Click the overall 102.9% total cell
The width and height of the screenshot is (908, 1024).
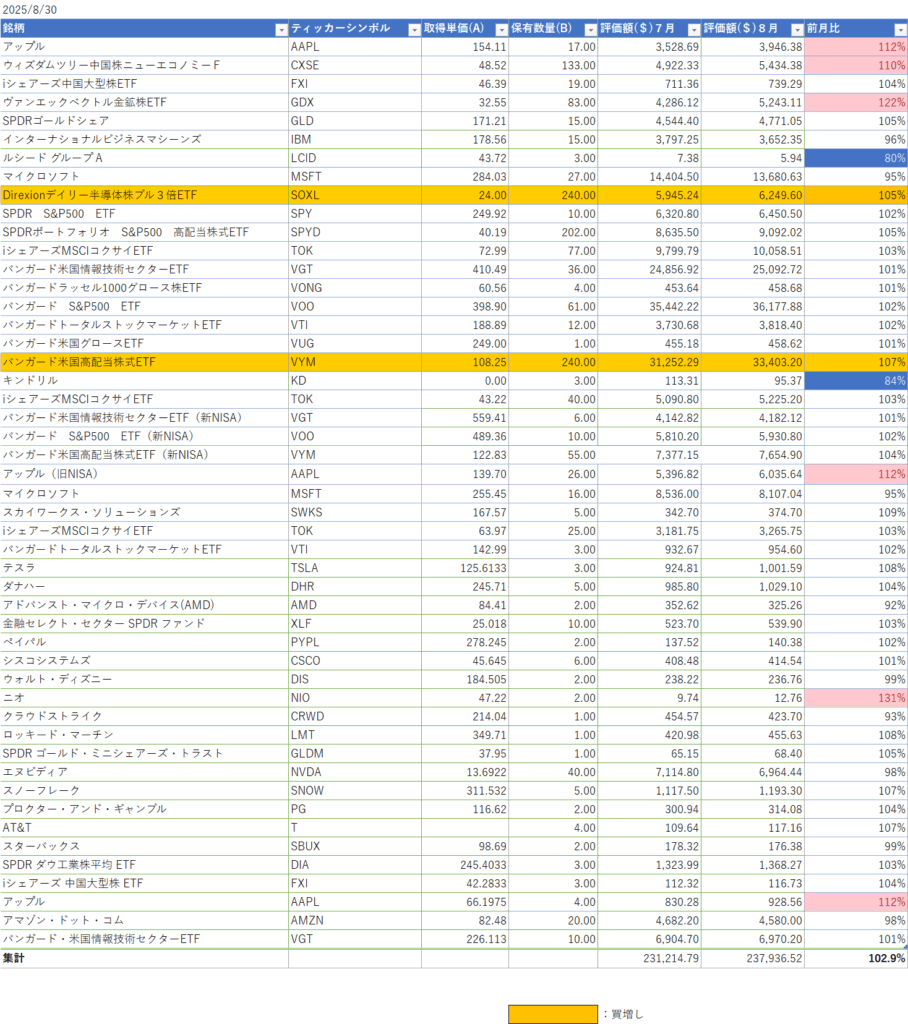[856, 958]
